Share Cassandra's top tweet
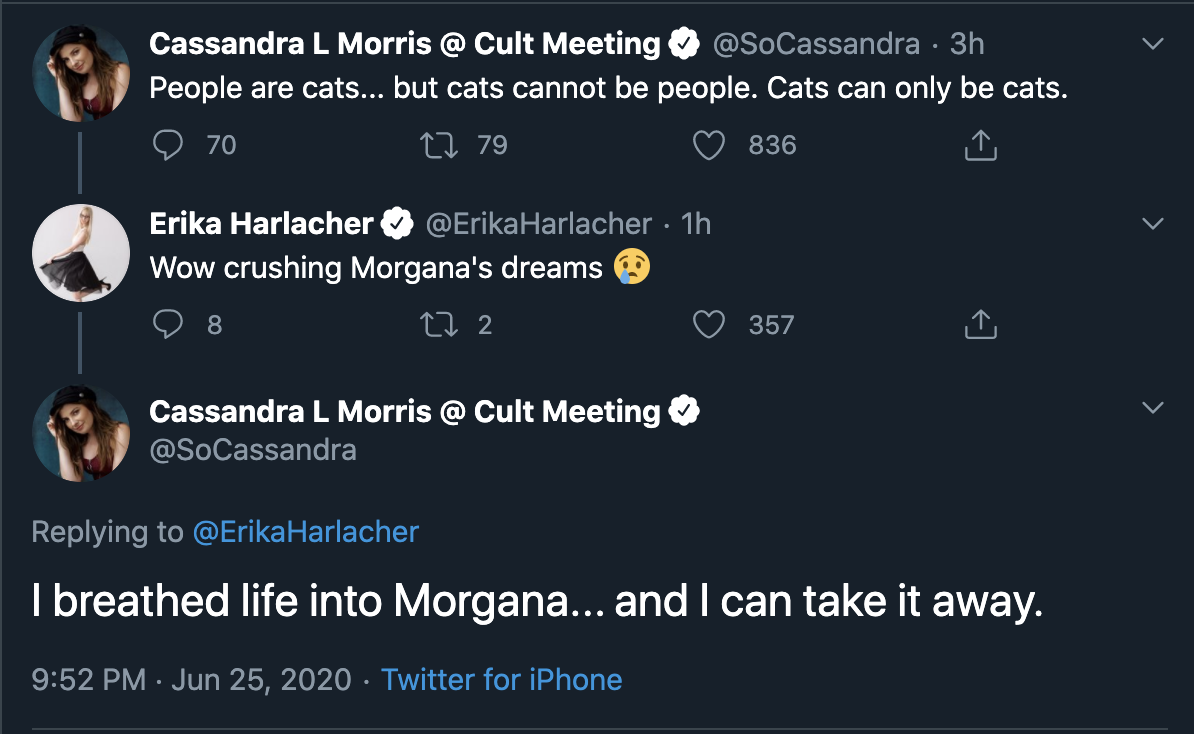This screenshot has width=1194, height=734. coord(981,145)
